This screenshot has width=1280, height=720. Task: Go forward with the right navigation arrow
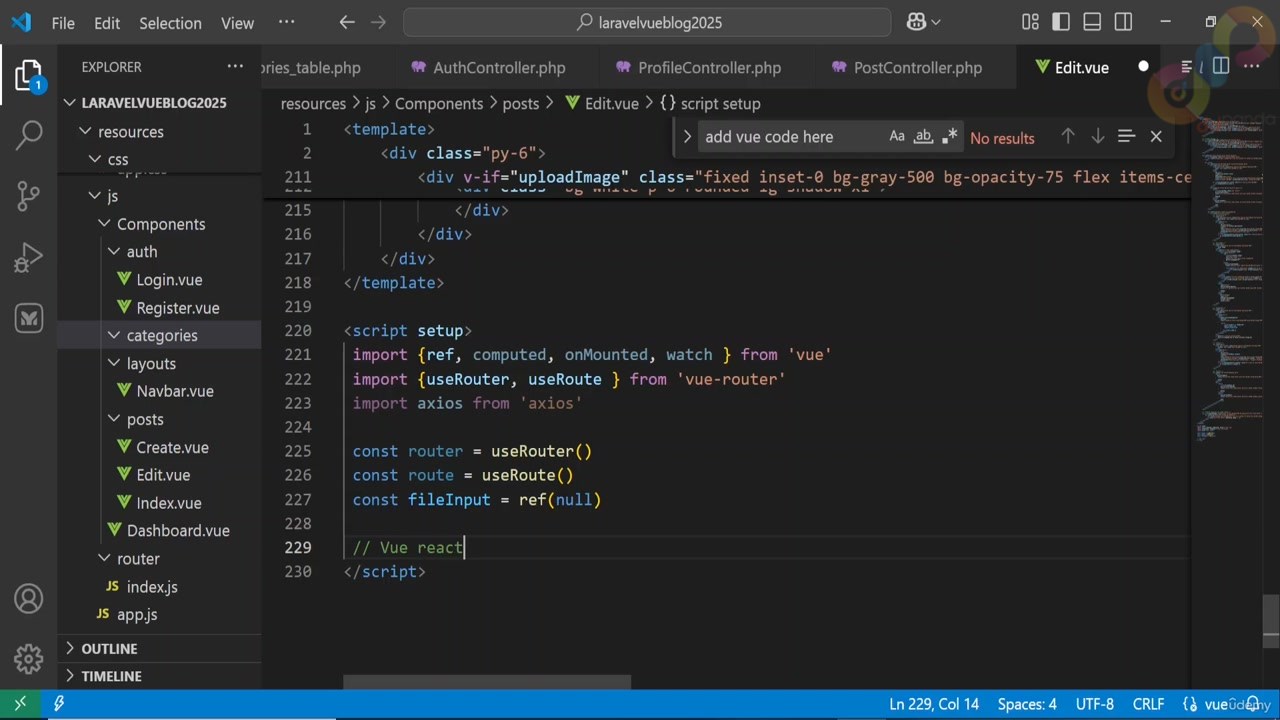[x=378, y=22]
